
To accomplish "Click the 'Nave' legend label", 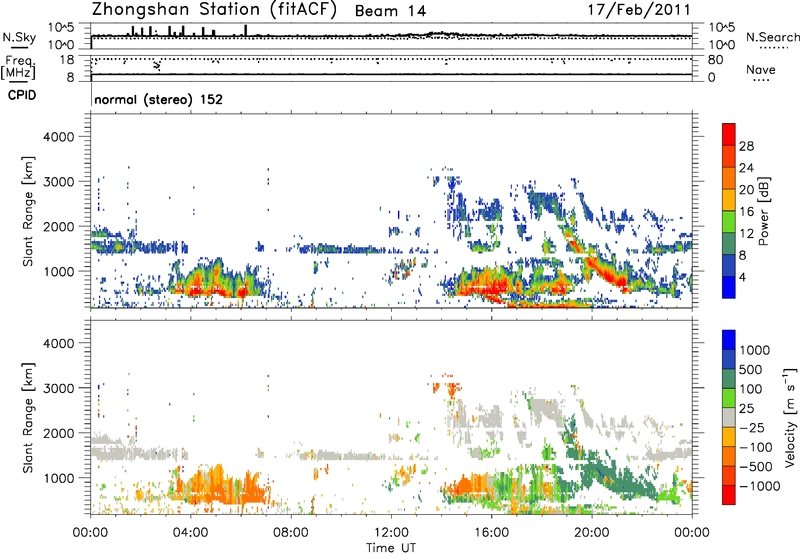I will coord(761,70).
